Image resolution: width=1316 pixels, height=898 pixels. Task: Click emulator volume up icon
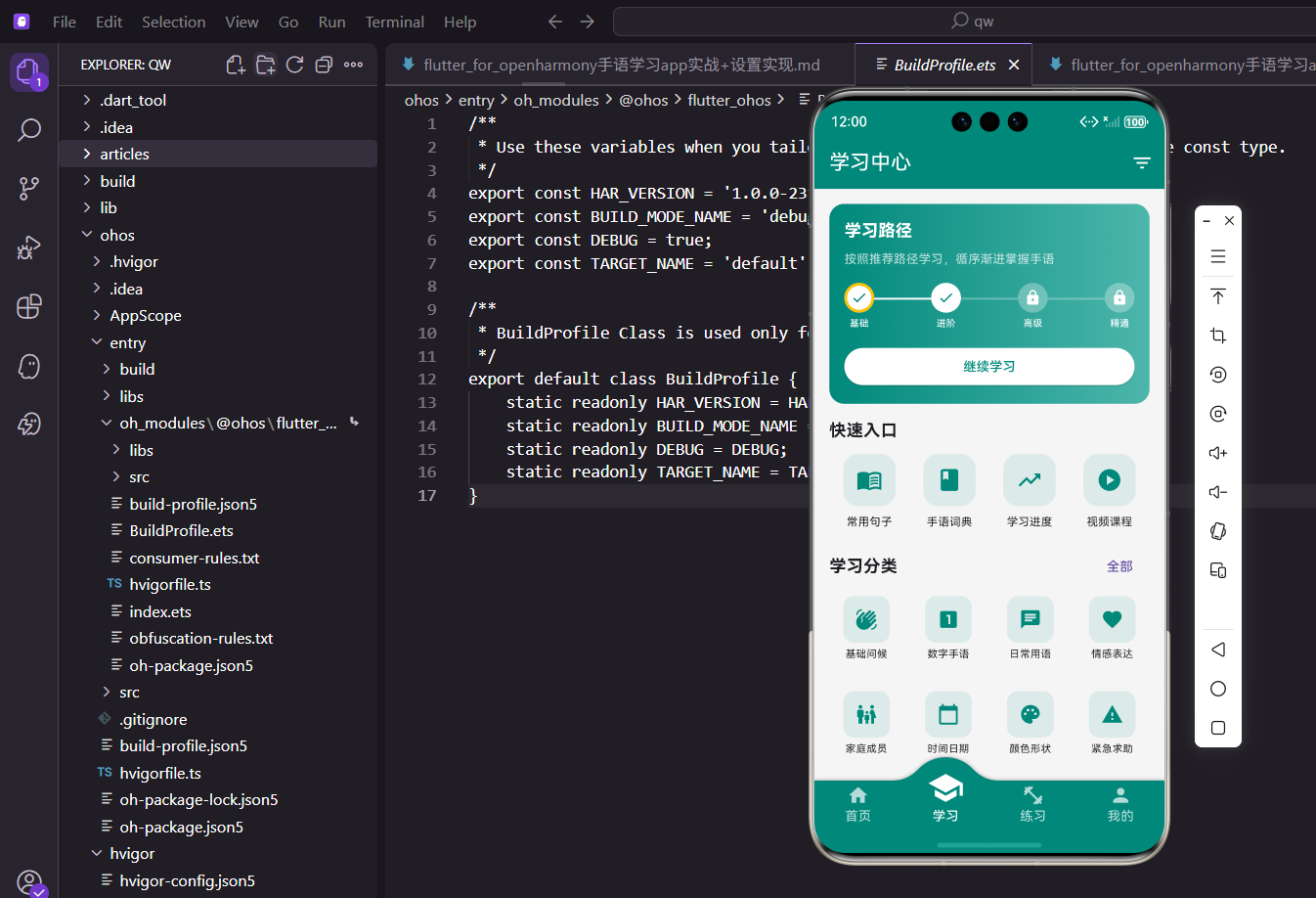pyautogui.click(x=1218, y=453)
